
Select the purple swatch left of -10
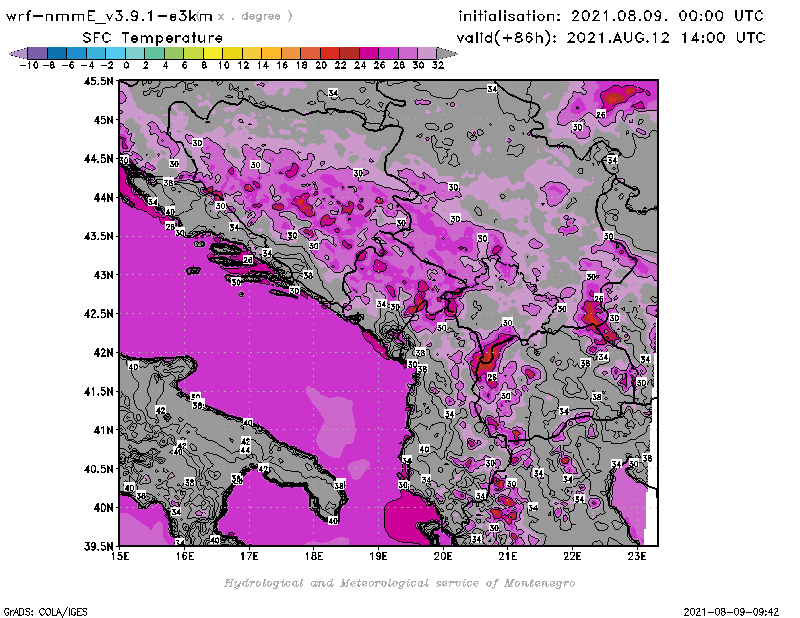pyautogui.click(x=36, y=53)
